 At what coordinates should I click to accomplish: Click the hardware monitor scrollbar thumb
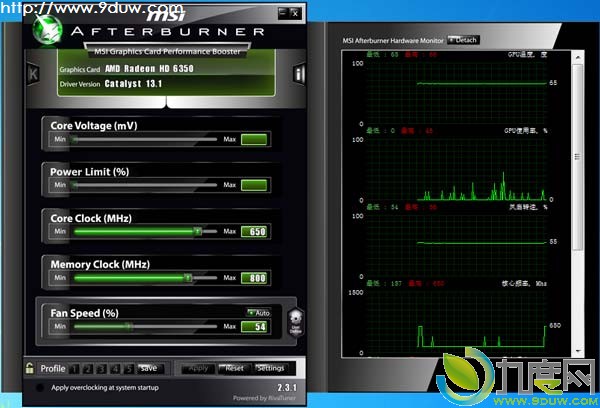[578, 157]
